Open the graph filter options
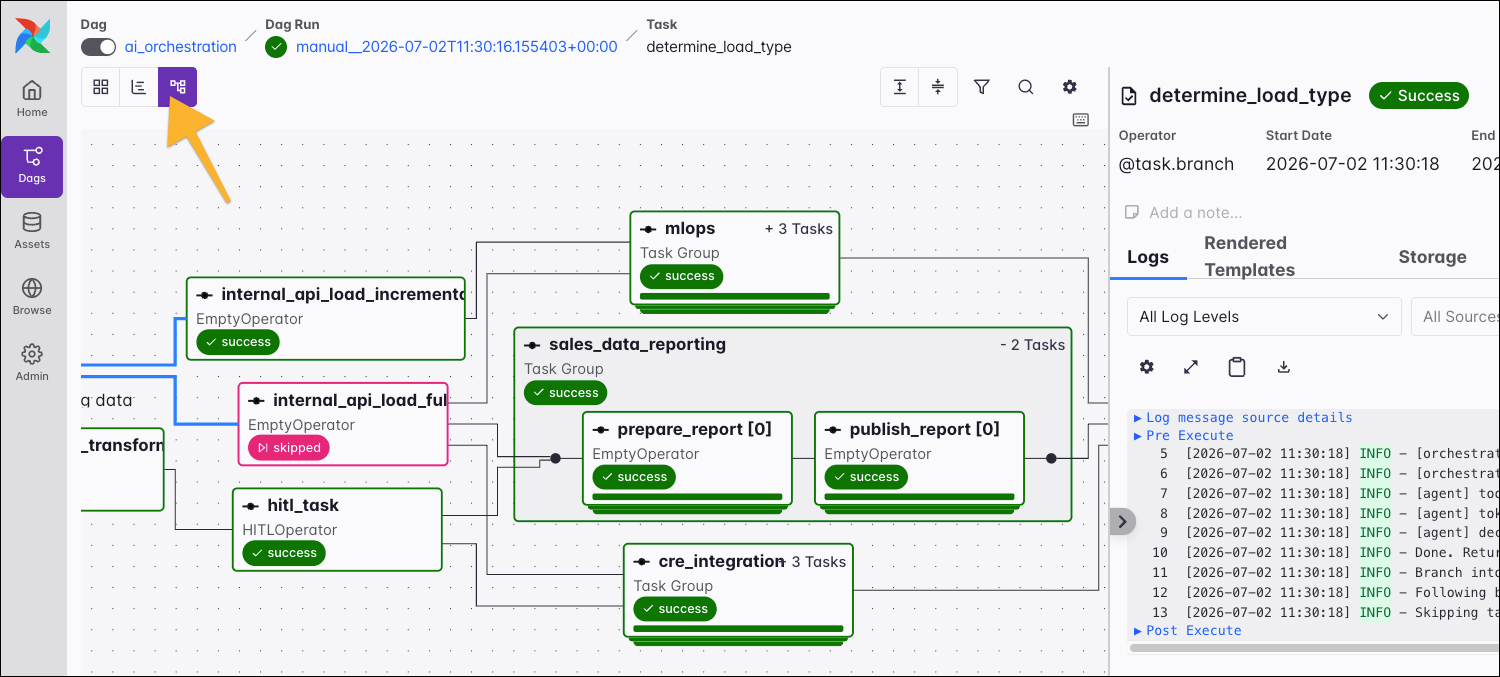Screen dimensions: 1500x677 click(982, 87)
